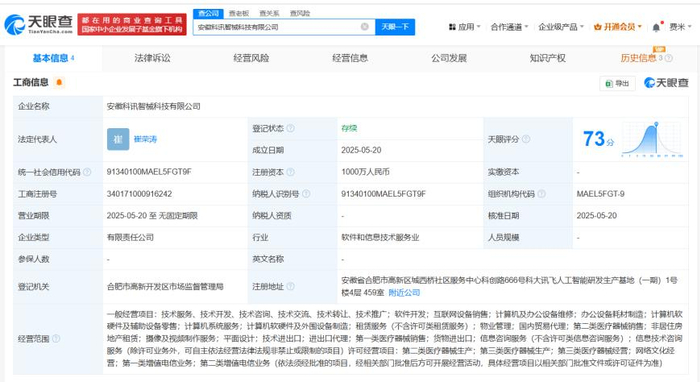Screen dimensions: 700x382
Task: Click the taxpayer ID value beside 纳税人识别号
Action: point(383,194)
